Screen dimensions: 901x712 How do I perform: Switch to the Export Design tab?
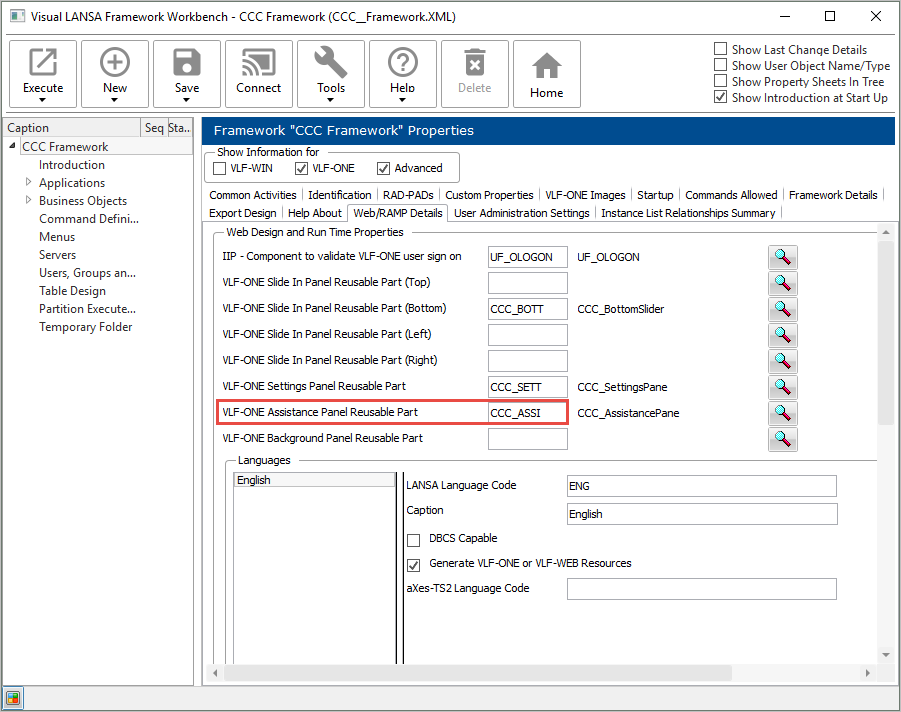tap(242, 213)
